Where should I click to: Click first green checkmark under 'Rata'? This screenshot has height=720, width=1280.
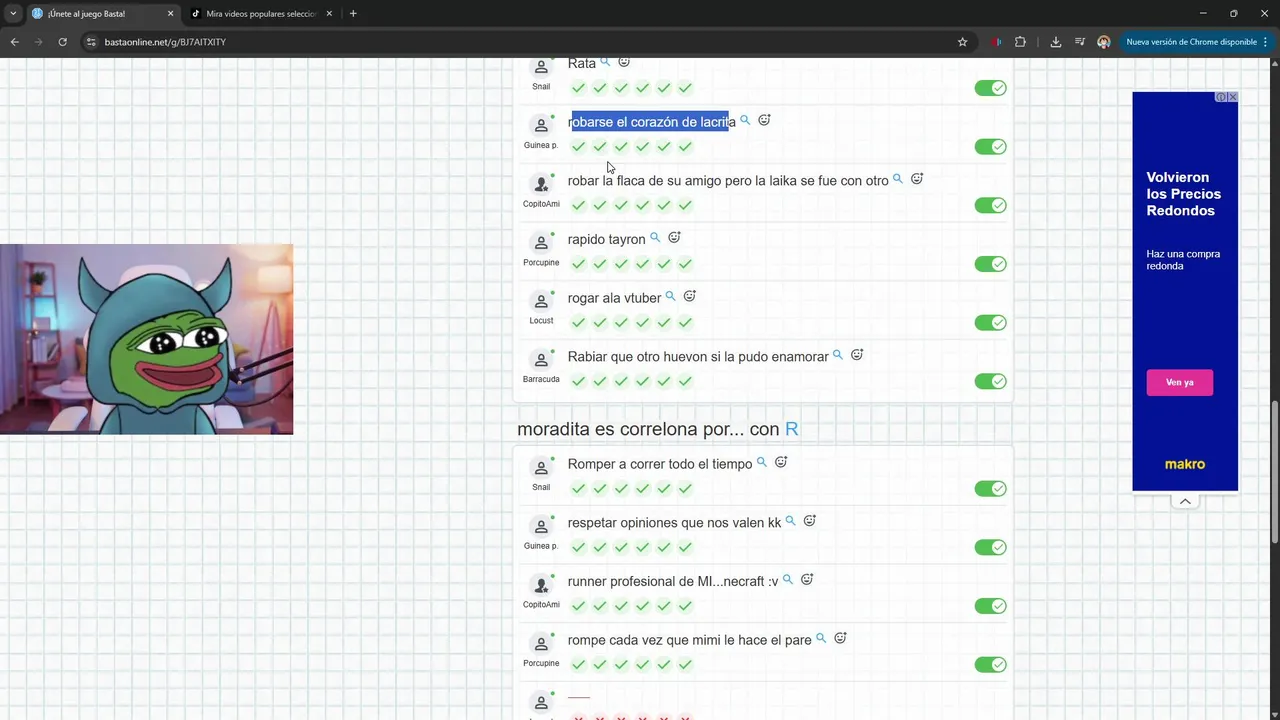pyautogui.click(x=578, y=88)
